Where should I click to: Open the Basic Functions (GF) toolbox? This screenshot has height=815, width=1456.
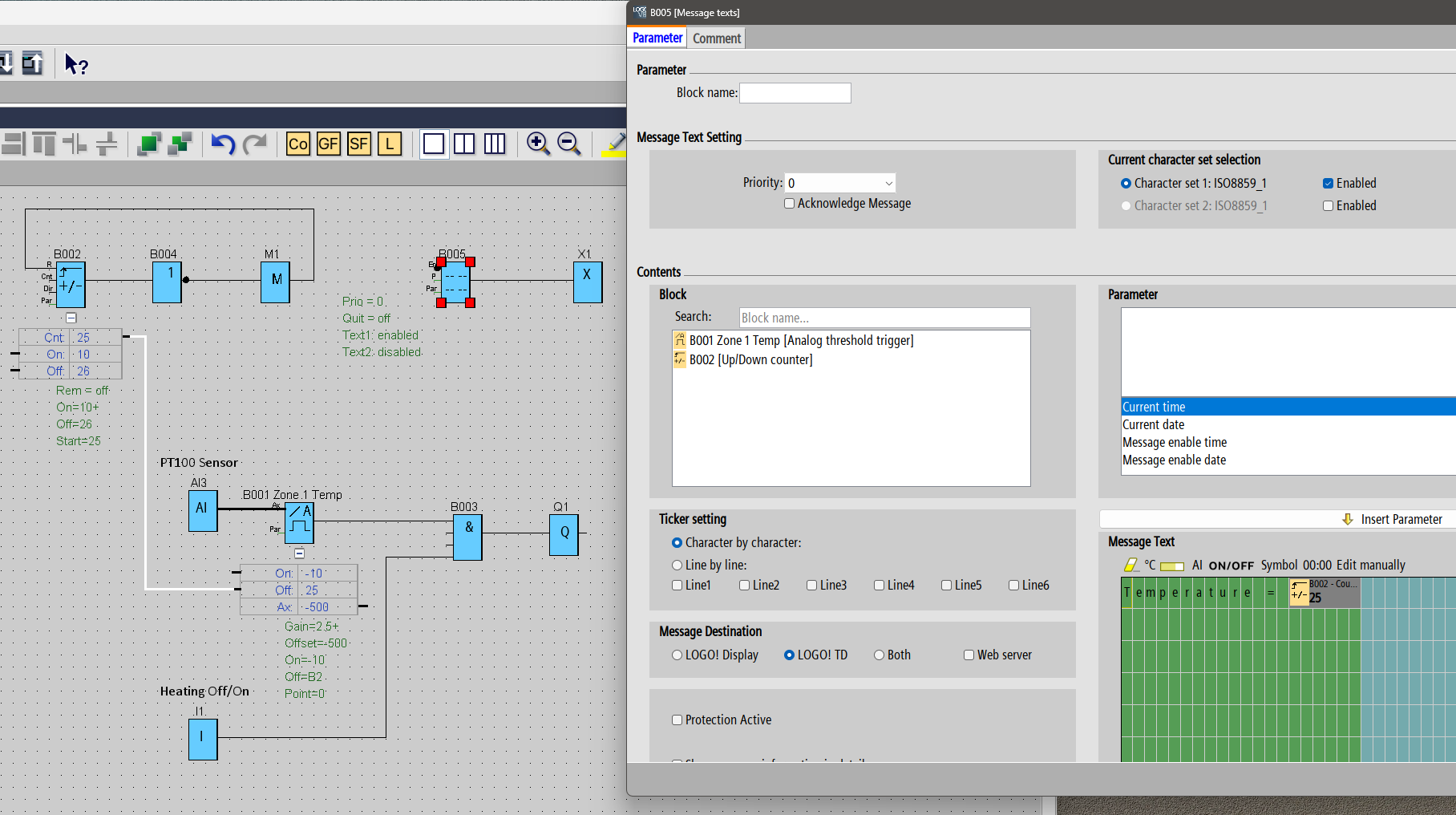click(x=328, y=144)
